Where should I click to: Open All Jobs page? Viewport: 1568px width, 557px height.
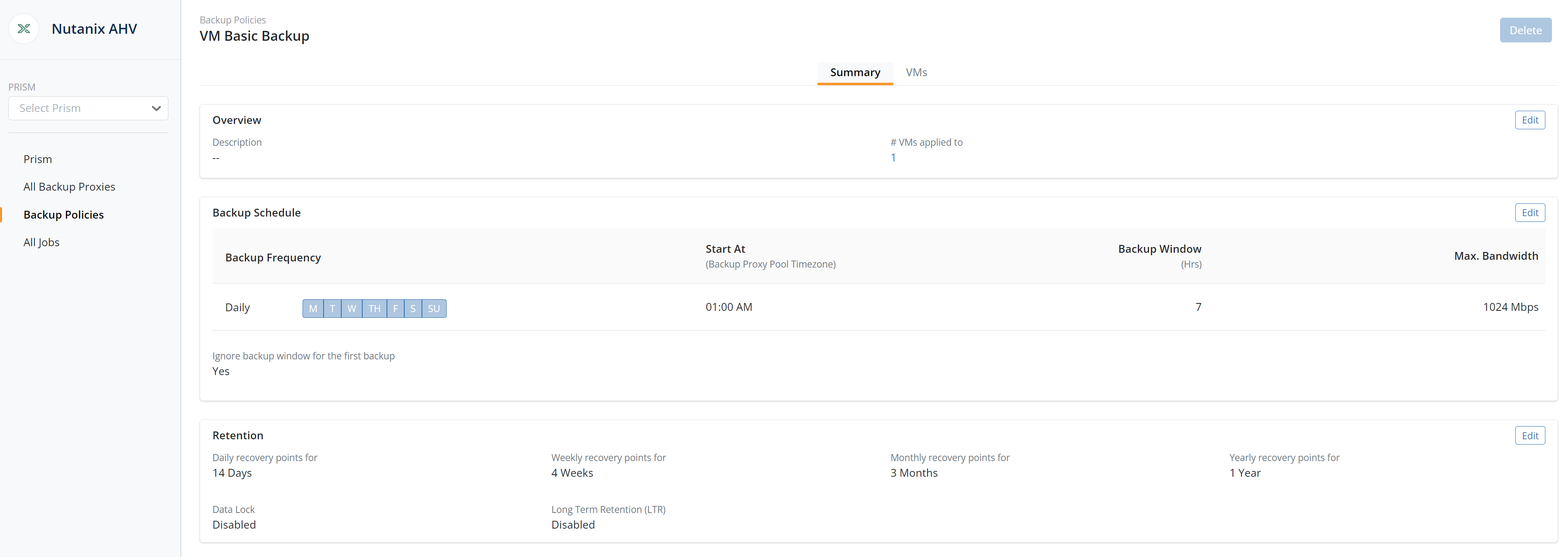coord(42,242)
